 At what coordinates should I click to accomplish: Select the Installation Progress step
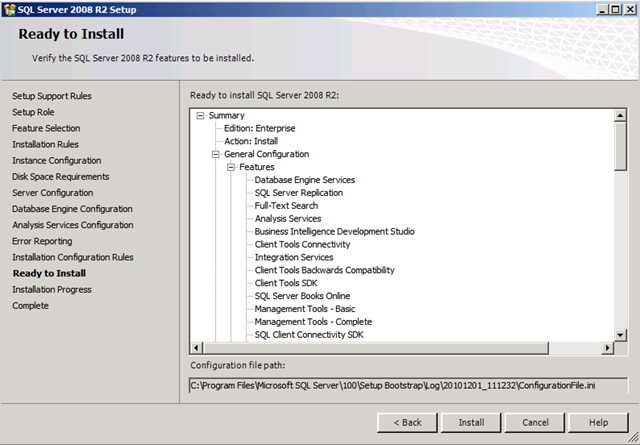tap(52, 289)
